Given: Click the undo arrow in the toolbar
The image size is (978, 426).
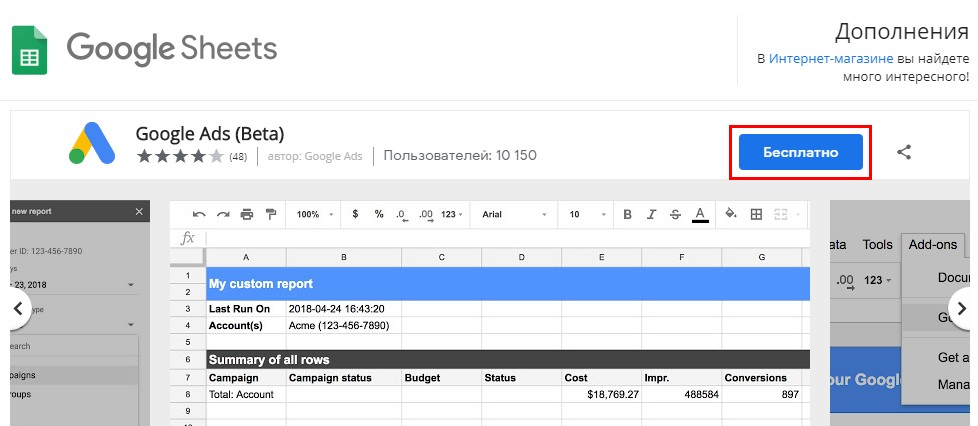Looking at the screenshot, I should point(199,214).
